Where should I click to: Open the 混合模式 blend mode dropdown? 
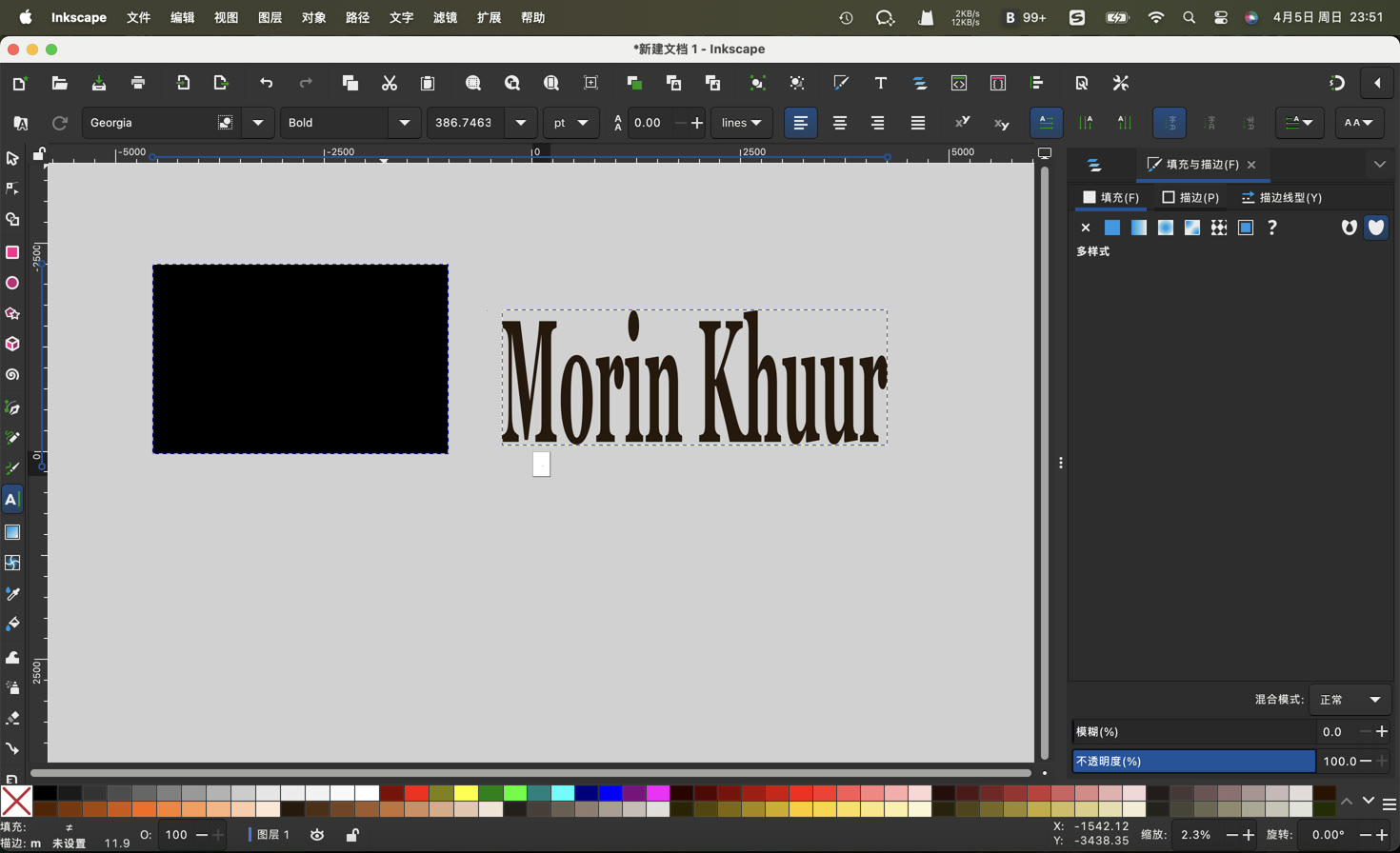coord(1350,700)
